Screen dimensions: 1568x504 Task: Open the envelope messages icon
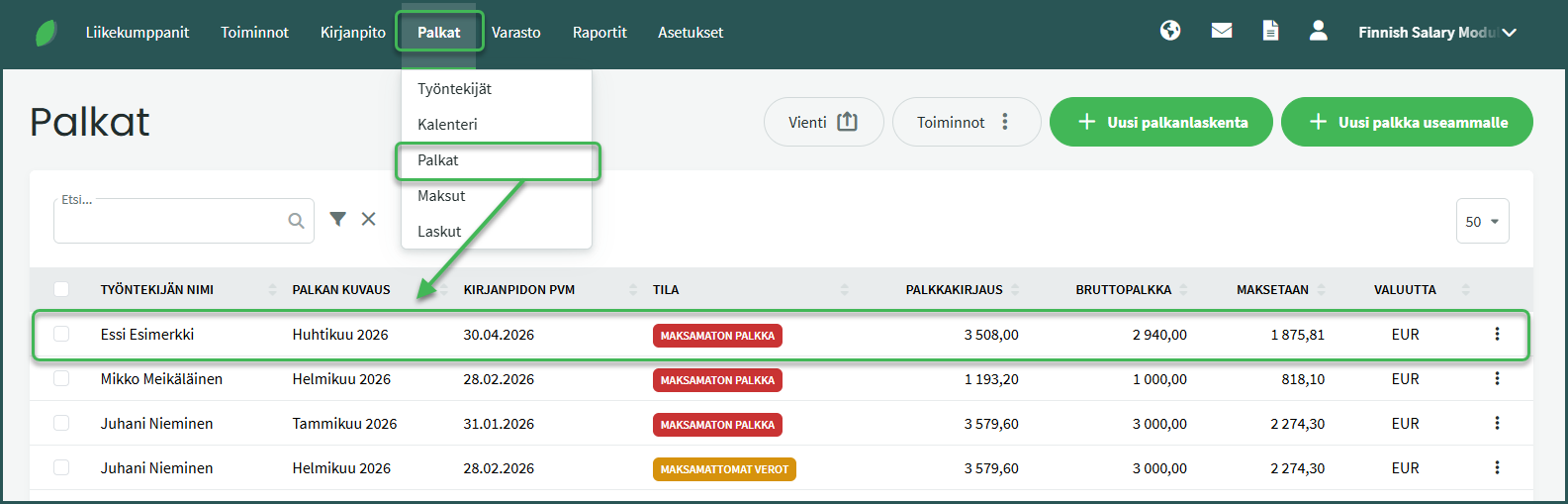pos(1222,31)
